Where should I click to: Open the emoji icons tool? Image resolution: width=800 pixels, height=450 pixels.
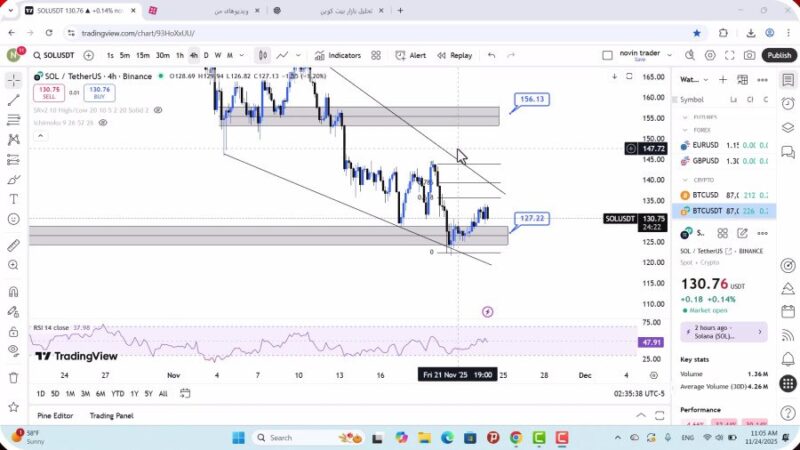[x=13, y=219]
